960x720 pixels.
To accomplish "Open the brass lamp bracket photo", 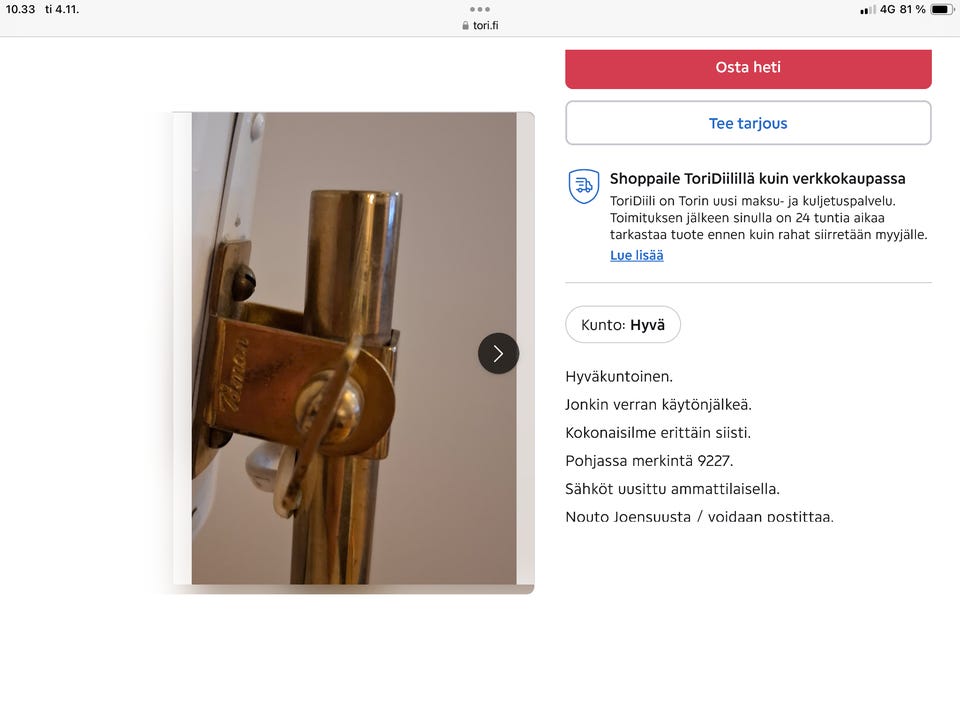I will pyautogui.click(x=354, y=348).
